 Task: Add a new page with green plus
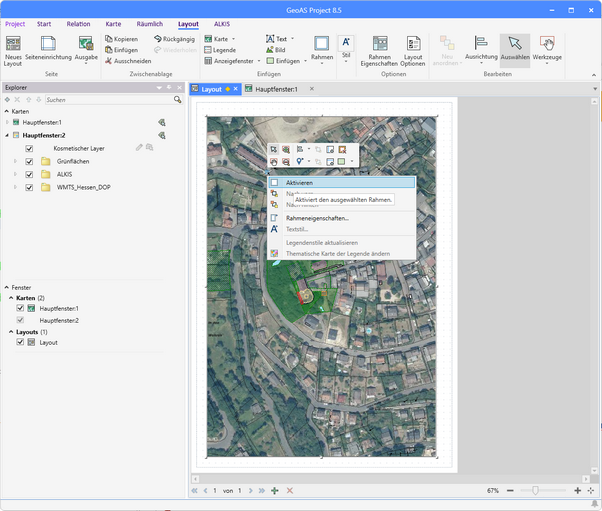275,491
